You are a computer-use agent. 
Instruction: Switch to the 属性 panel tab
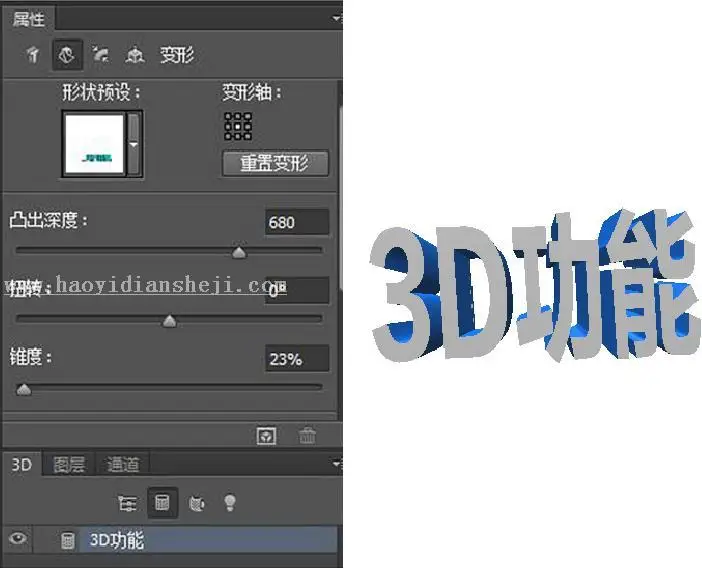point(29,19)
